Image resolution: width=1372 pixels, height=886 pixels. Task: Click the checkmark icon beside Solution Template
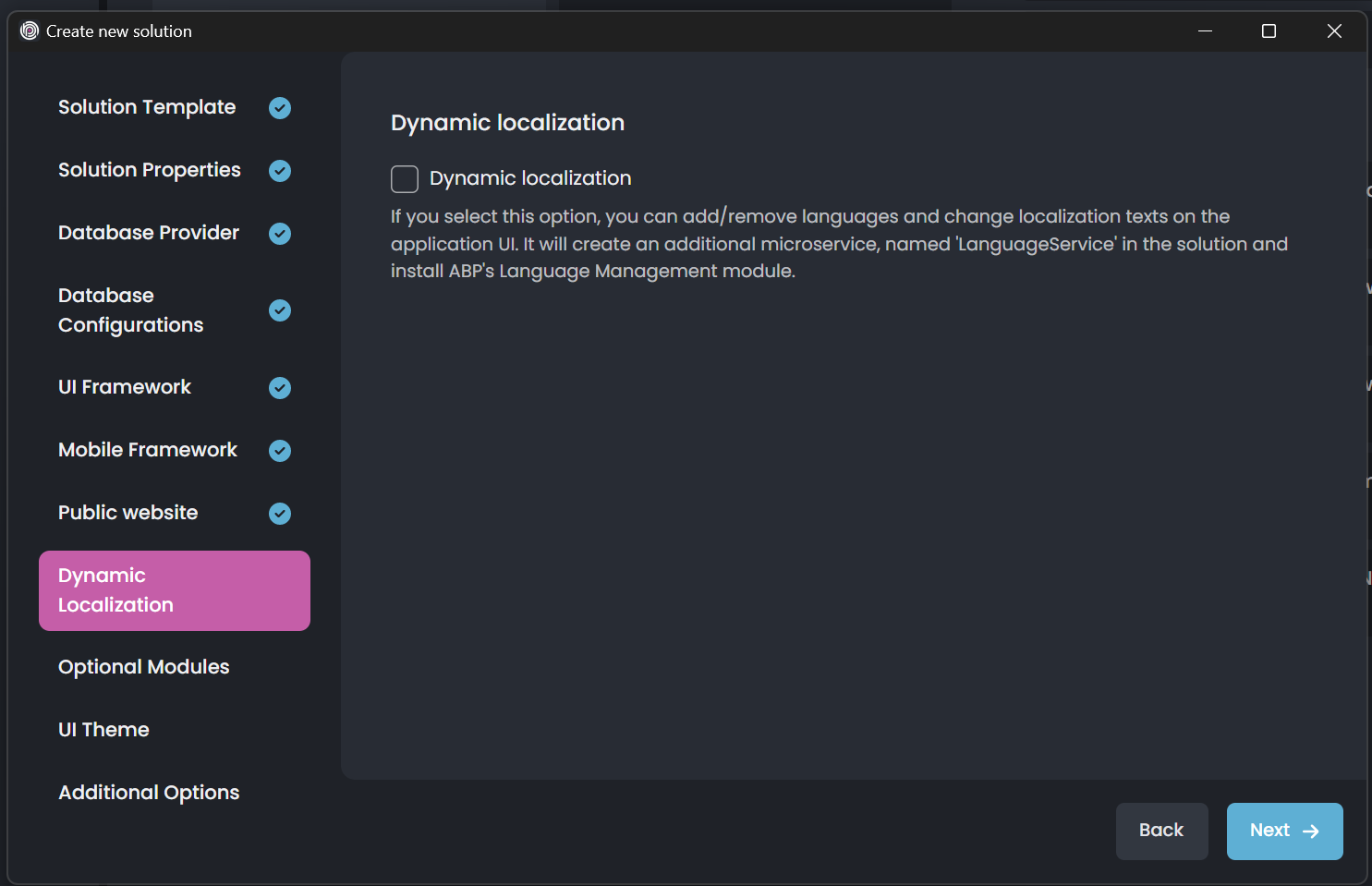[280, 108]
